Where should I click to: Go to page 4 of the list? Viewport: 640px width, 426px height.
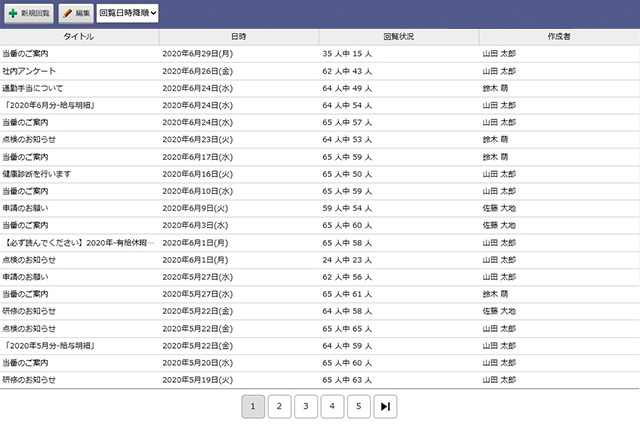(x=333, y=406)
